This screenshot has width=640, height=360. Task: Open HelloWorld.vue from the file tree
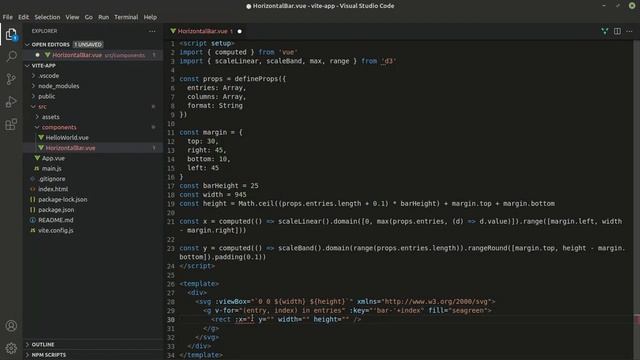(67, 138)
